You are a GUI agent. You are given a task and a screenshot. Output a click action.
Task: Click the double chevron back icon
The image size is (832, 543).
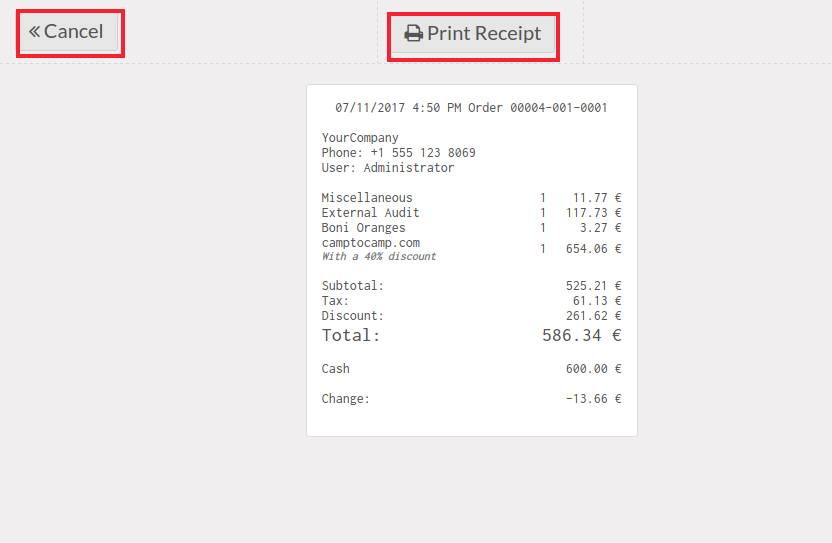34,32
